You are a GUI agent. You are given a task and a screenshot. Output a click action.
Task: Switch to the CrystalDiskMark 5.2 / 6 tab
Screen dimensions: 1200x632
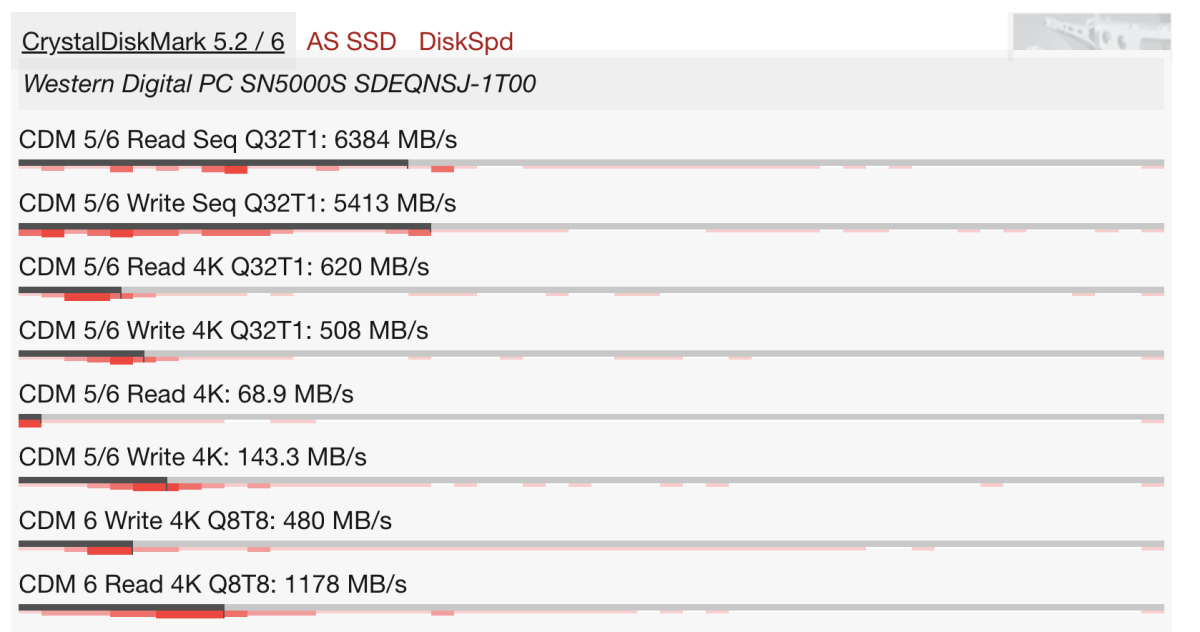(153, 42)
